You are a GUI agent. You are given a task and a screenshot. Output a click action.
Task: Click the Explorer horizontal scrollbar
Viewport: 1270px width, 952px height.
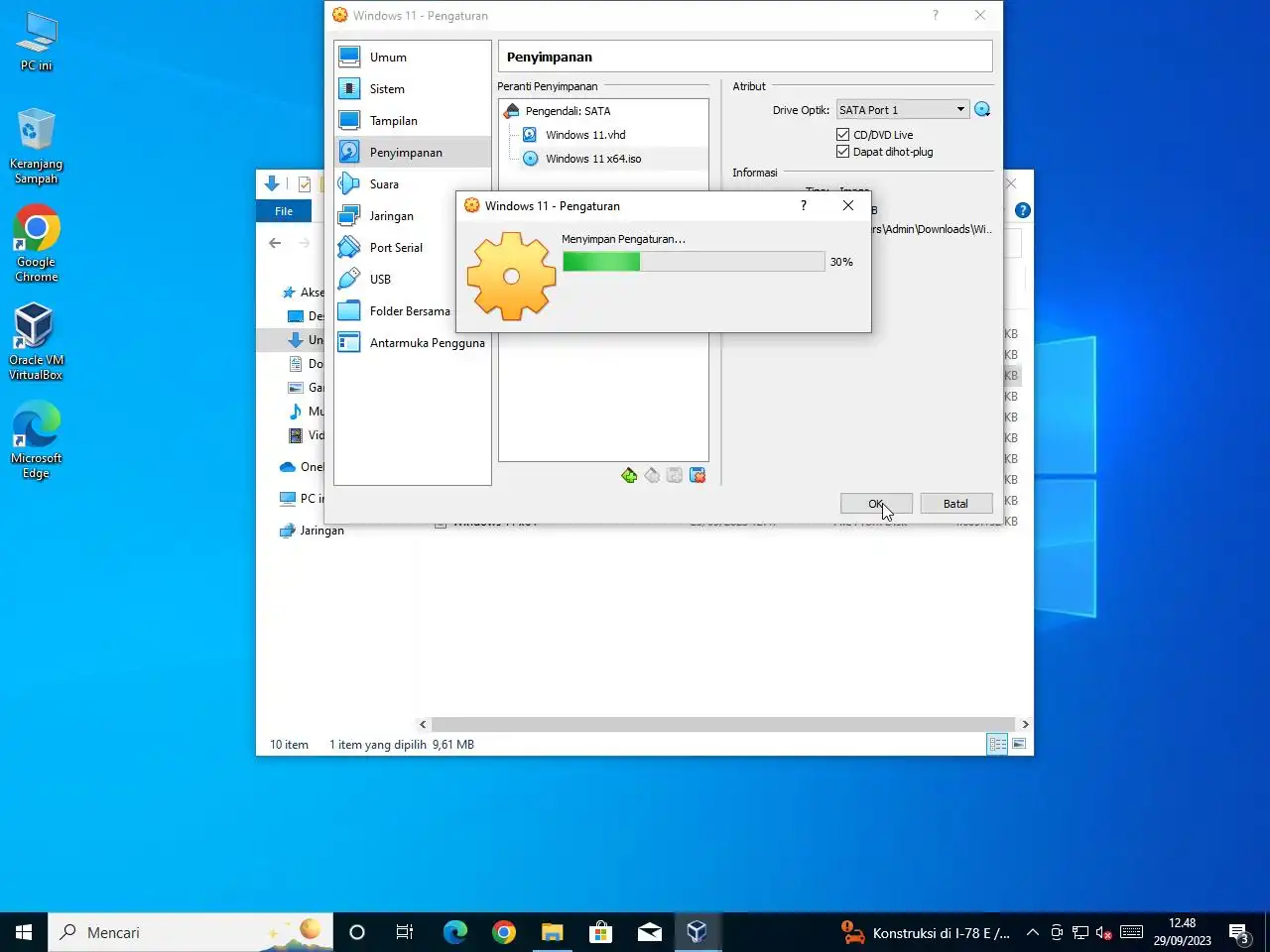click(722, 725)
